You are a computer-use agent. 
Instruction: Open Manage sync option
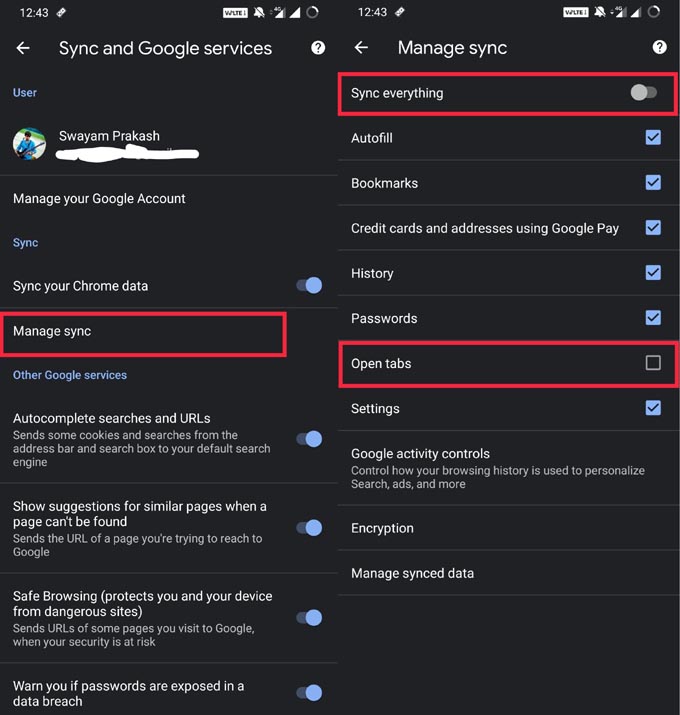coord(143,334)
